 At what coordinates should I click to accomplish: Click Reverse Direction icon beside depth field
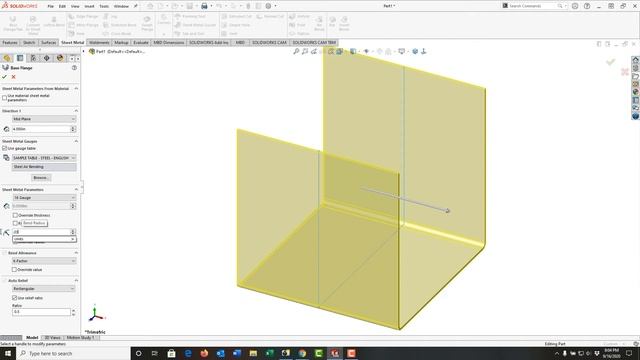pos(6,129)
